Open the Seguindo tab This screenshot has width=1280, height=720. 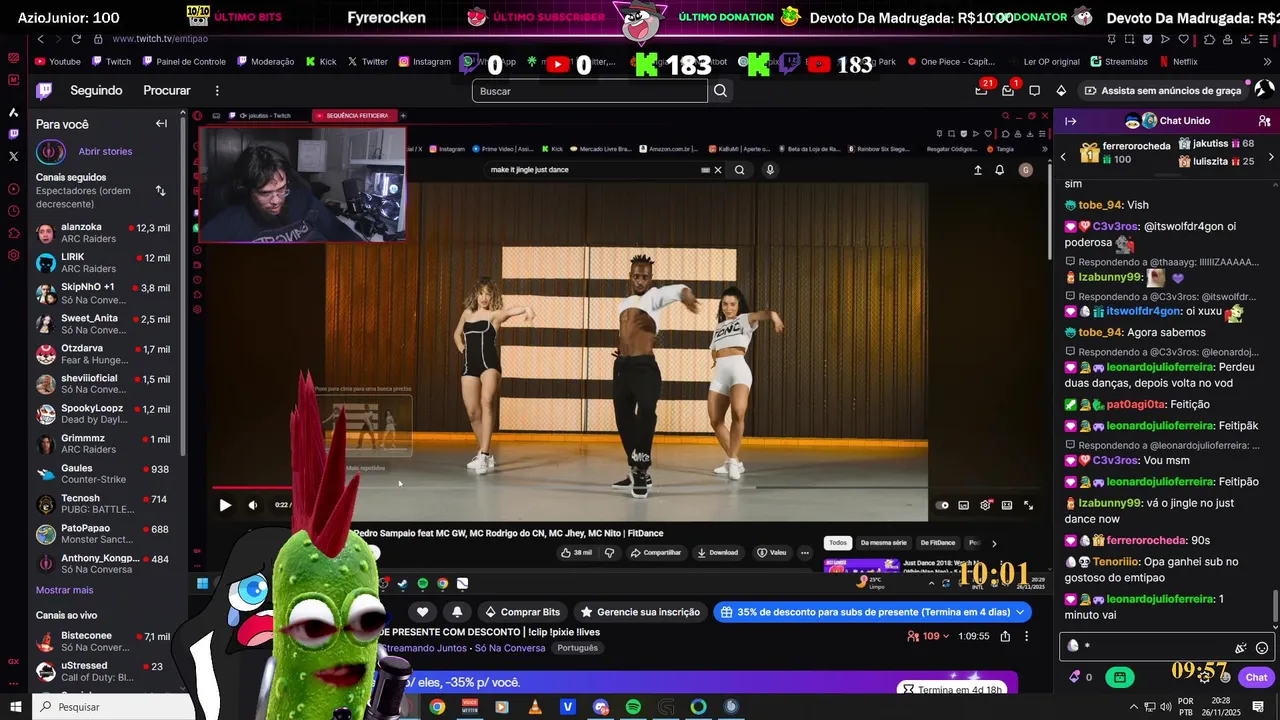[x=96, y=90]
